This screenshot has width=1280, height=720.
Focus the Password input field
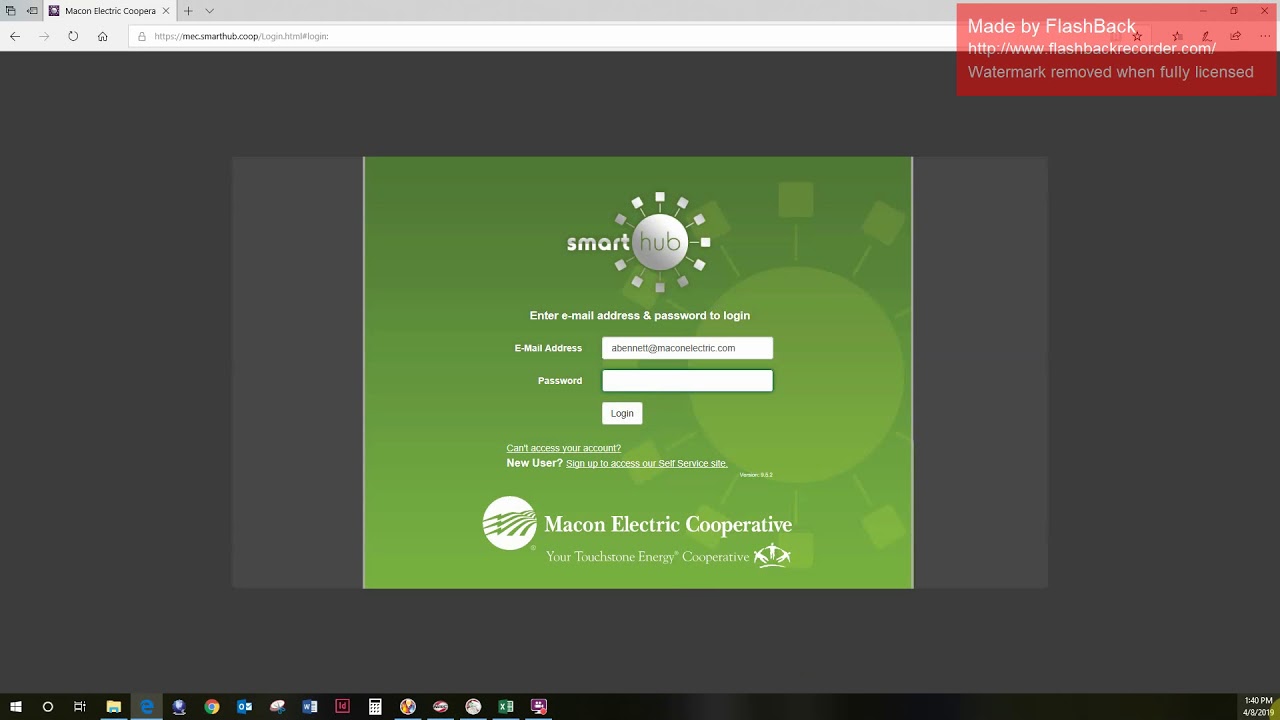click(x=687, y=380)
